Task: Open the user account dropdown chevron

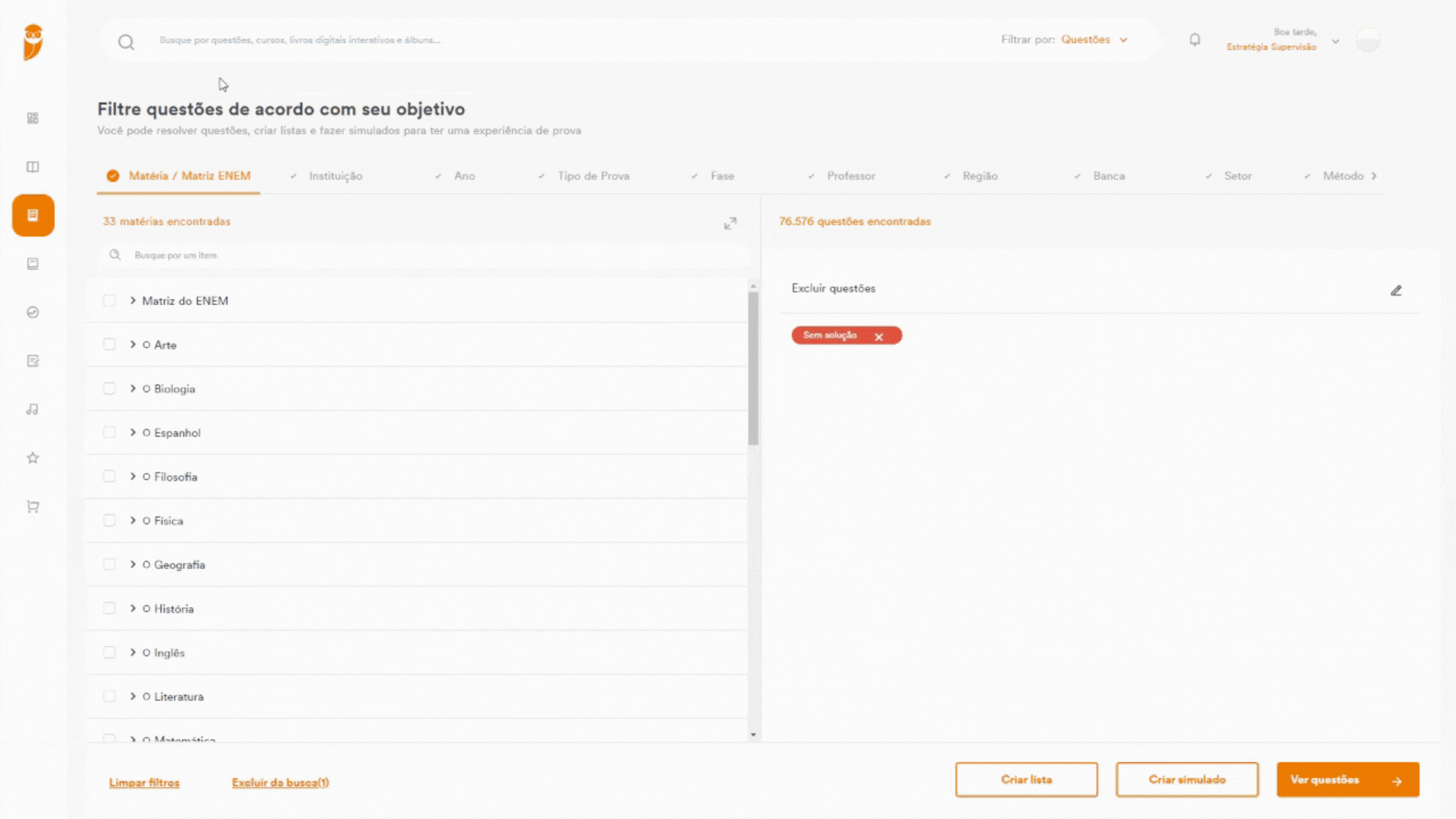Action: coord(1335,41)
